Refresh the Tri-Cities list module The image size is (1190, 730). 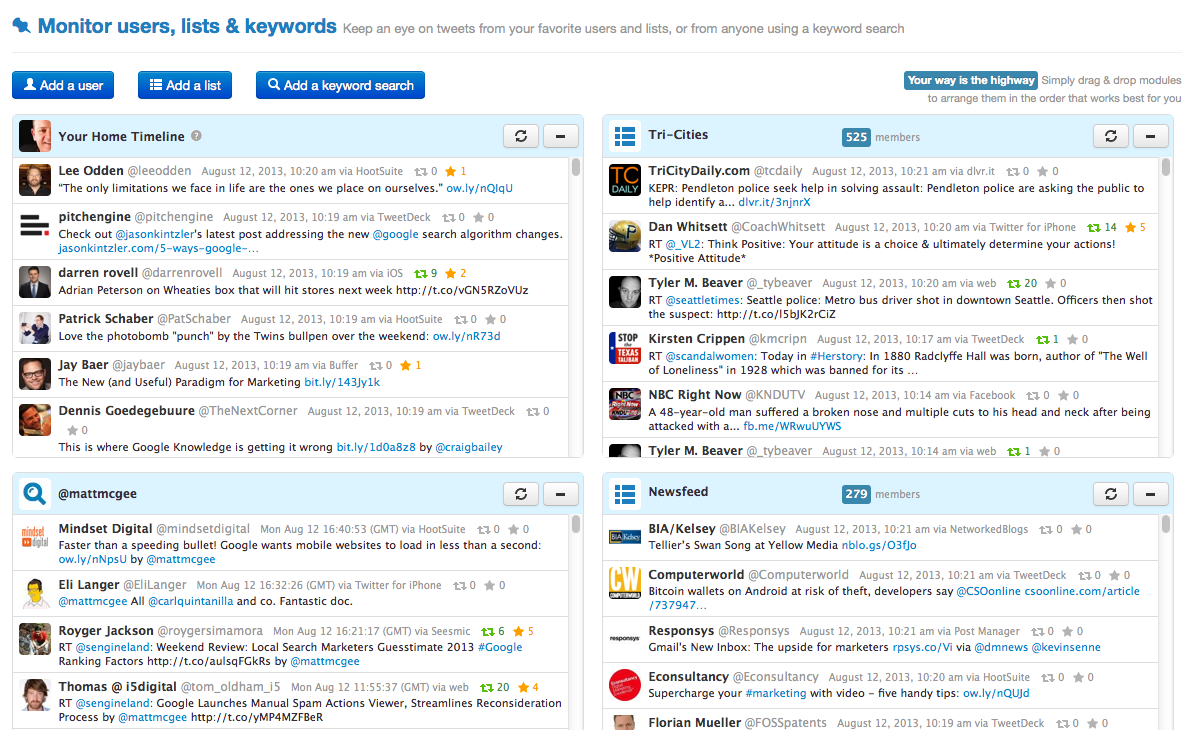1110,136
